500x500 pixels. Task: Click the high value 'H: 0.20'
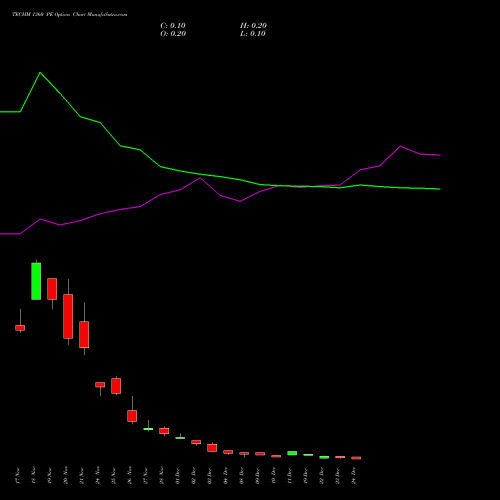point(253,26)
